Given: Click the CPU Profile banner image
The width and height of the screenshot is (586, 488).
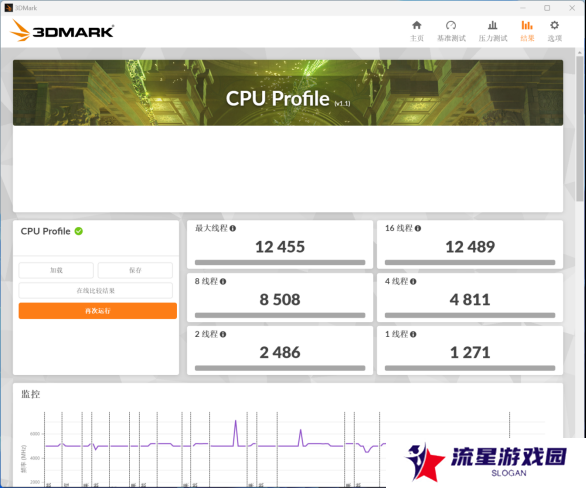Looking at the screenshot, I should click(288, 93).
